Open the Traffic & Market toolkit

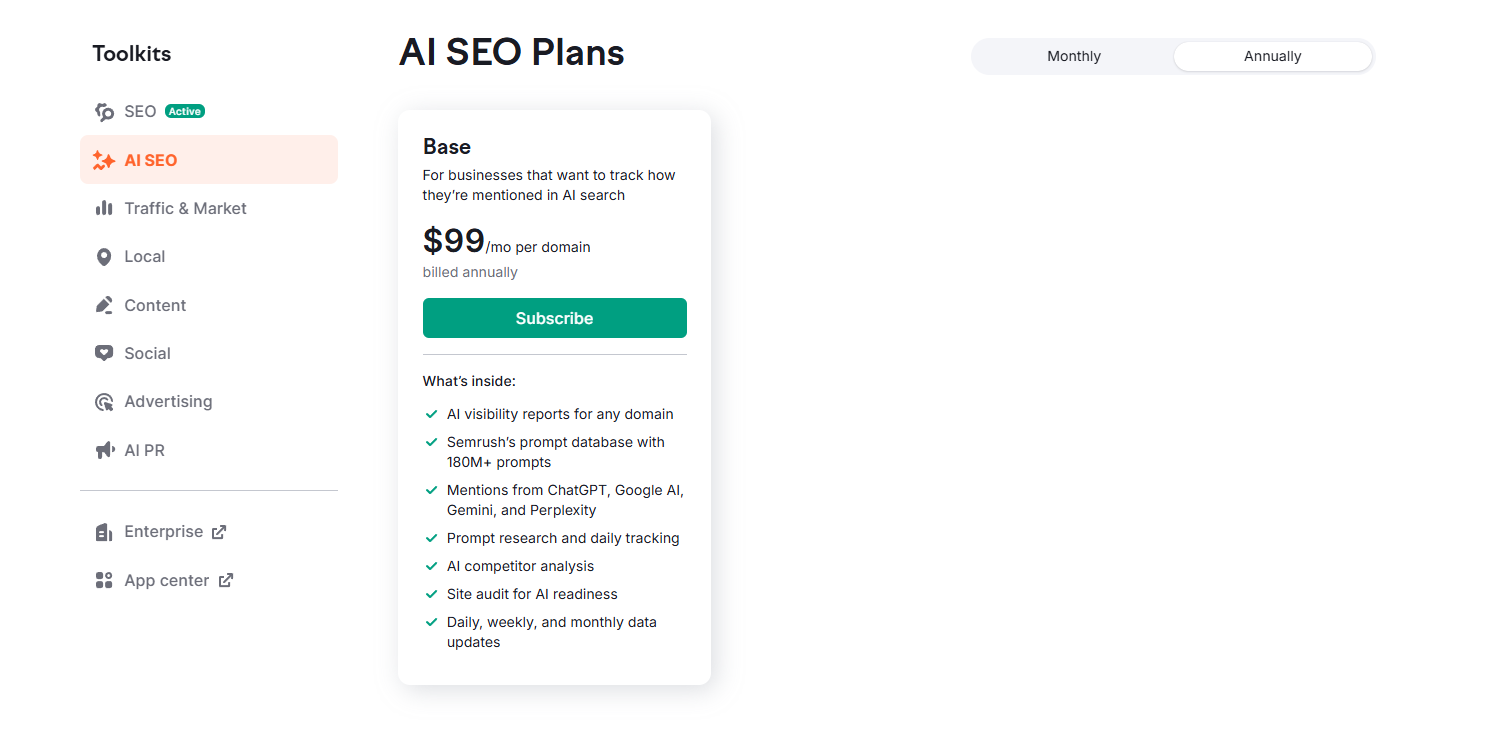click(185, 208)
